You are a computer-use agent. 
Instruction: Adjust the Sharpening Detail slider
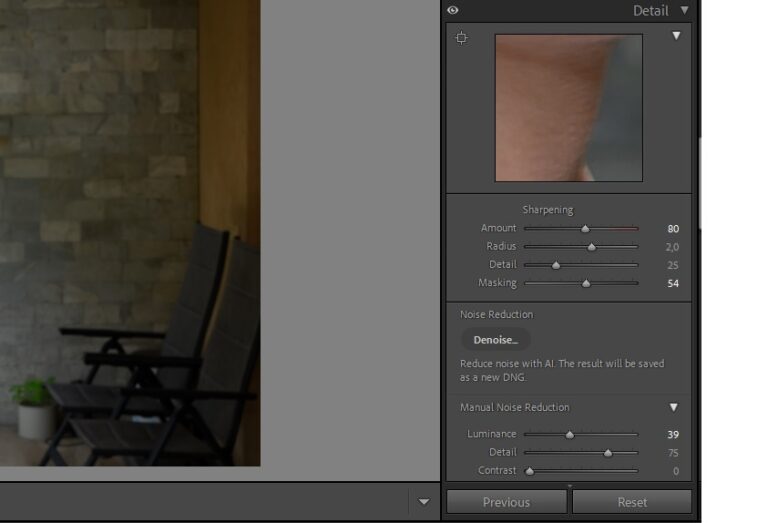point(556,265)
